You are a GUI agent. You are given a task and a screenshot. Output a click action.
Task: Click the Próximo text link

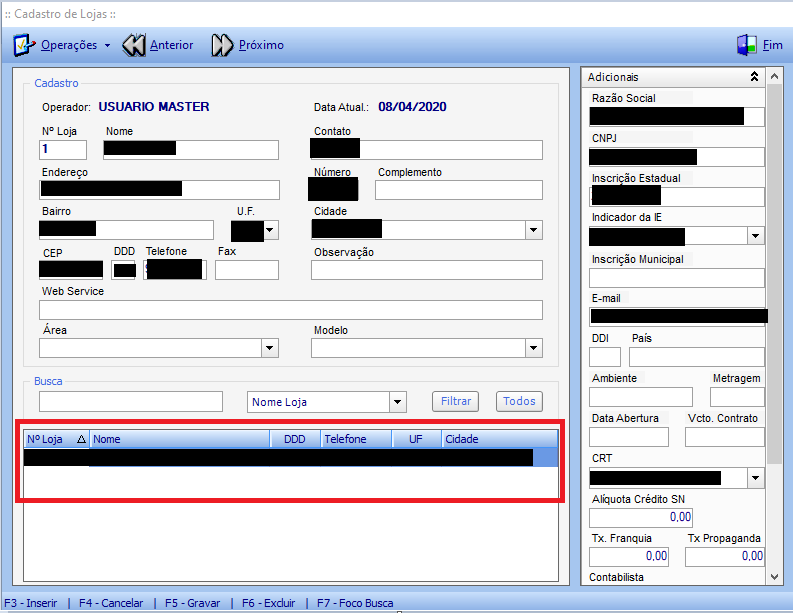[x=261, y=45]
